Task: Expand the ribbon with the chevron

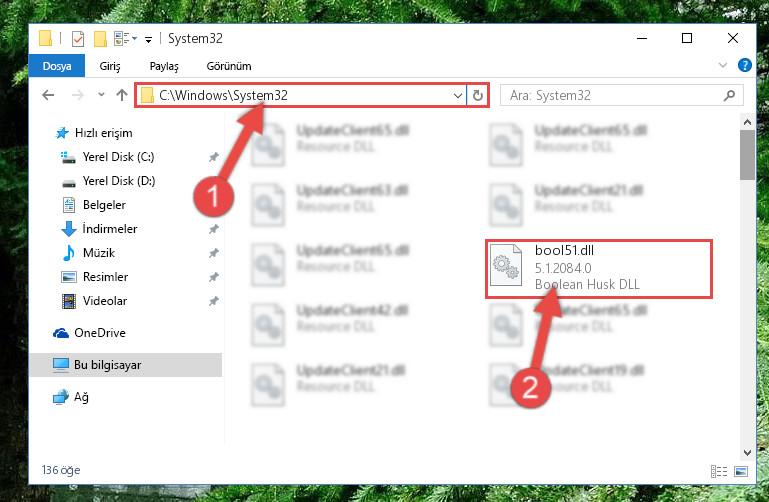Action: (x=722, y=65)
